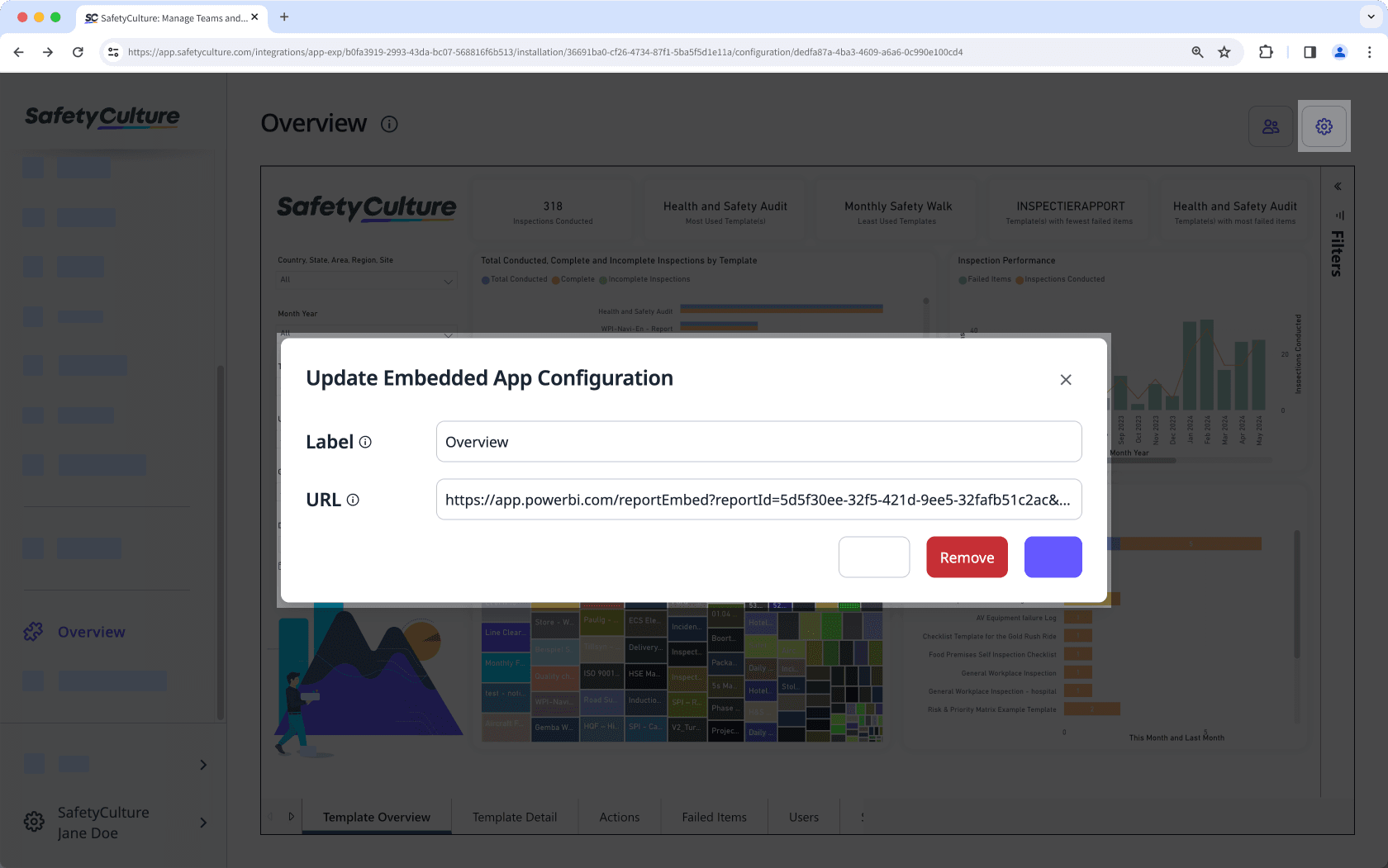The height and width of the screenshot is (868, 1388).
Task: Open the Country, State, Area dropdown showing All
Action: coord(366,280)
